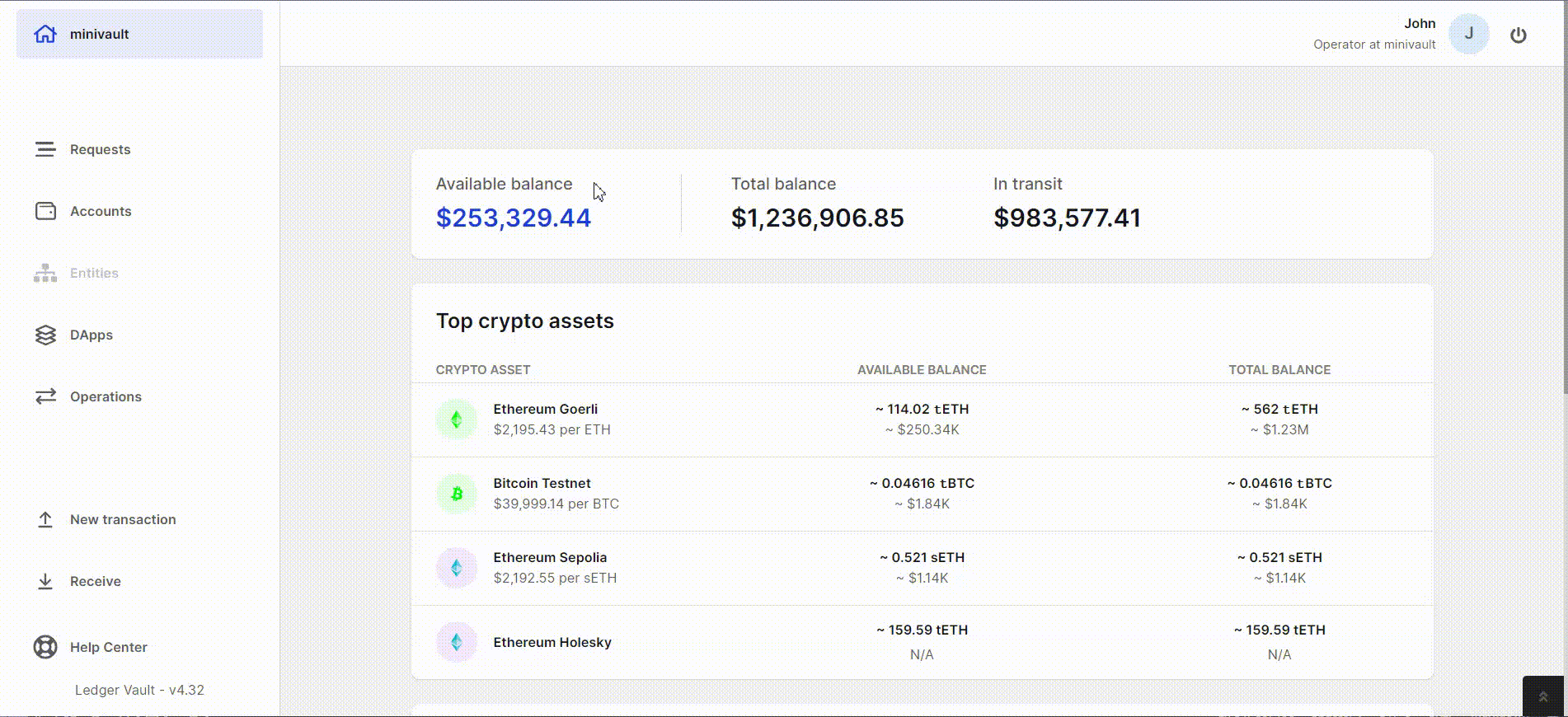
Task: Click the Ethereum Sepolia coin icon
Action: pos(456,568)
